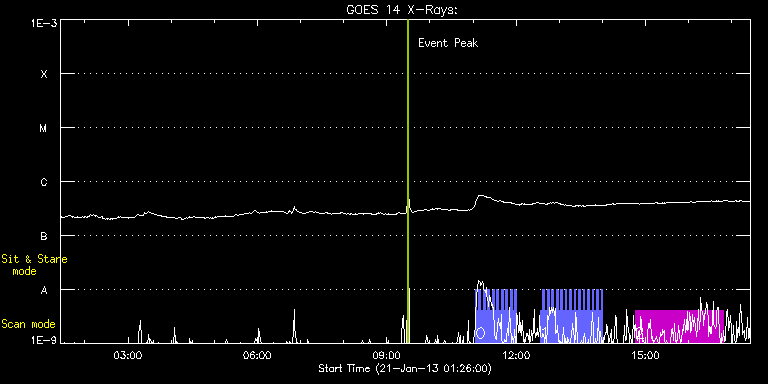Click the green Event Peak vertical line
Image resolution: width=768 pixels, height=384 pixels.
point(408,181)
